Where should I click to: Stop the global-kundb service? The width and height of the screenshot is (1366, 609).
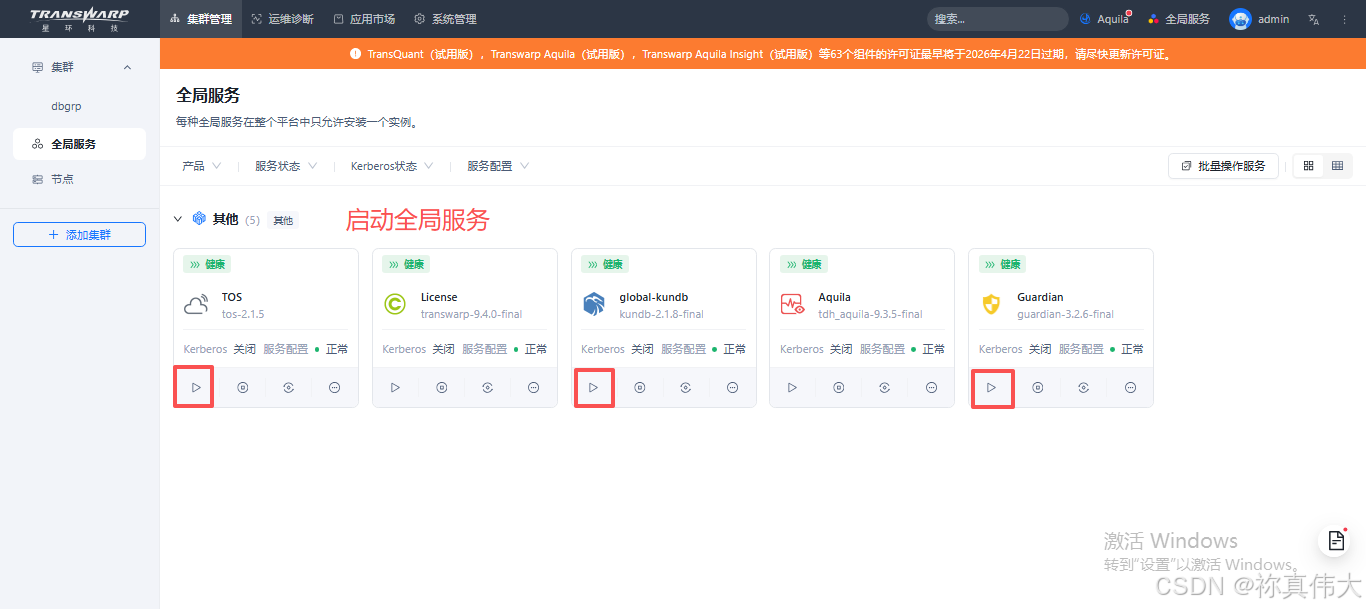(640, 387)
